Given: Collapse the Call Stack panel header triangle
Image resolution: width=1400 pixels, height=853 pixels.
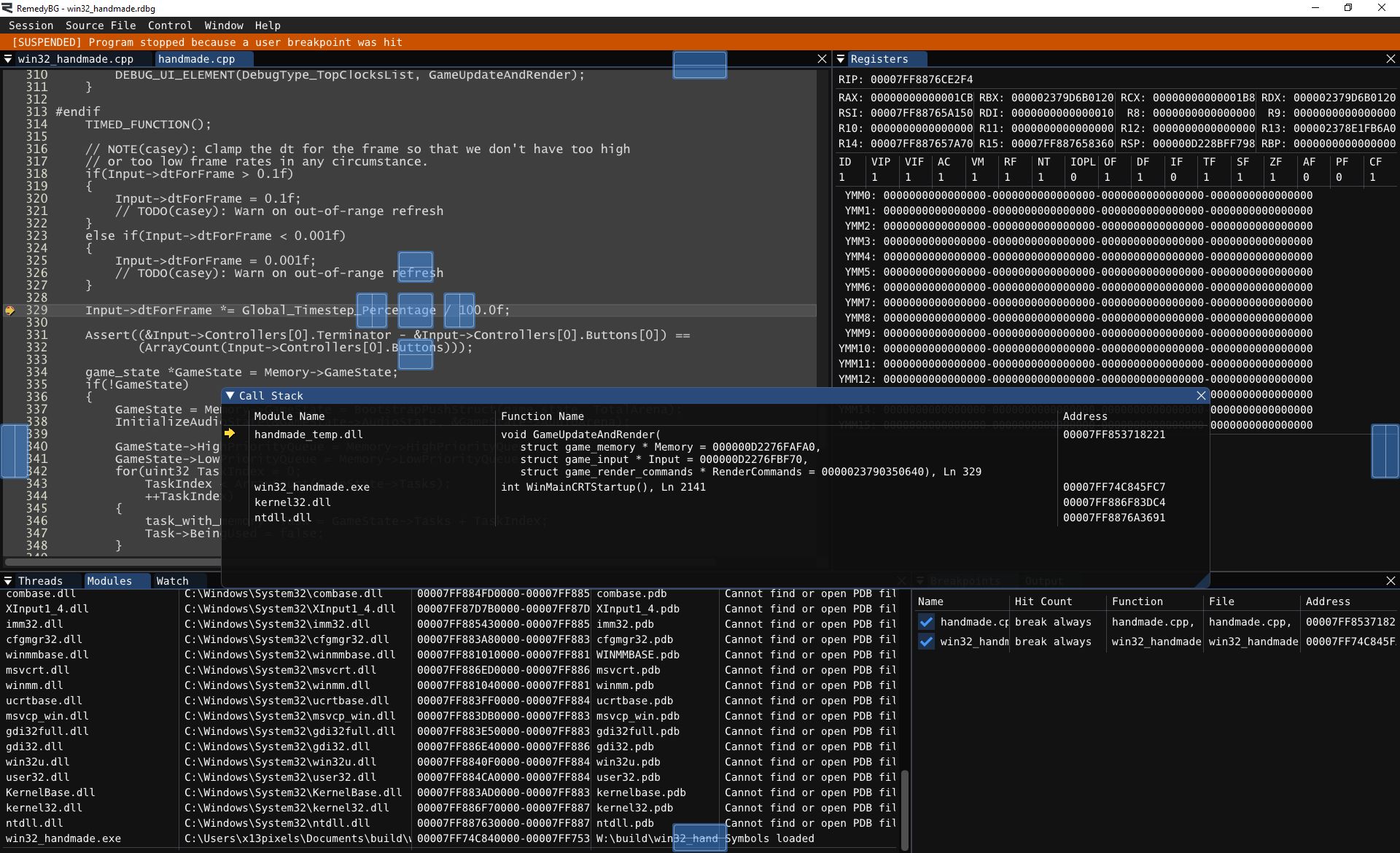Looking at the screenshot, I should coord(231,395).
